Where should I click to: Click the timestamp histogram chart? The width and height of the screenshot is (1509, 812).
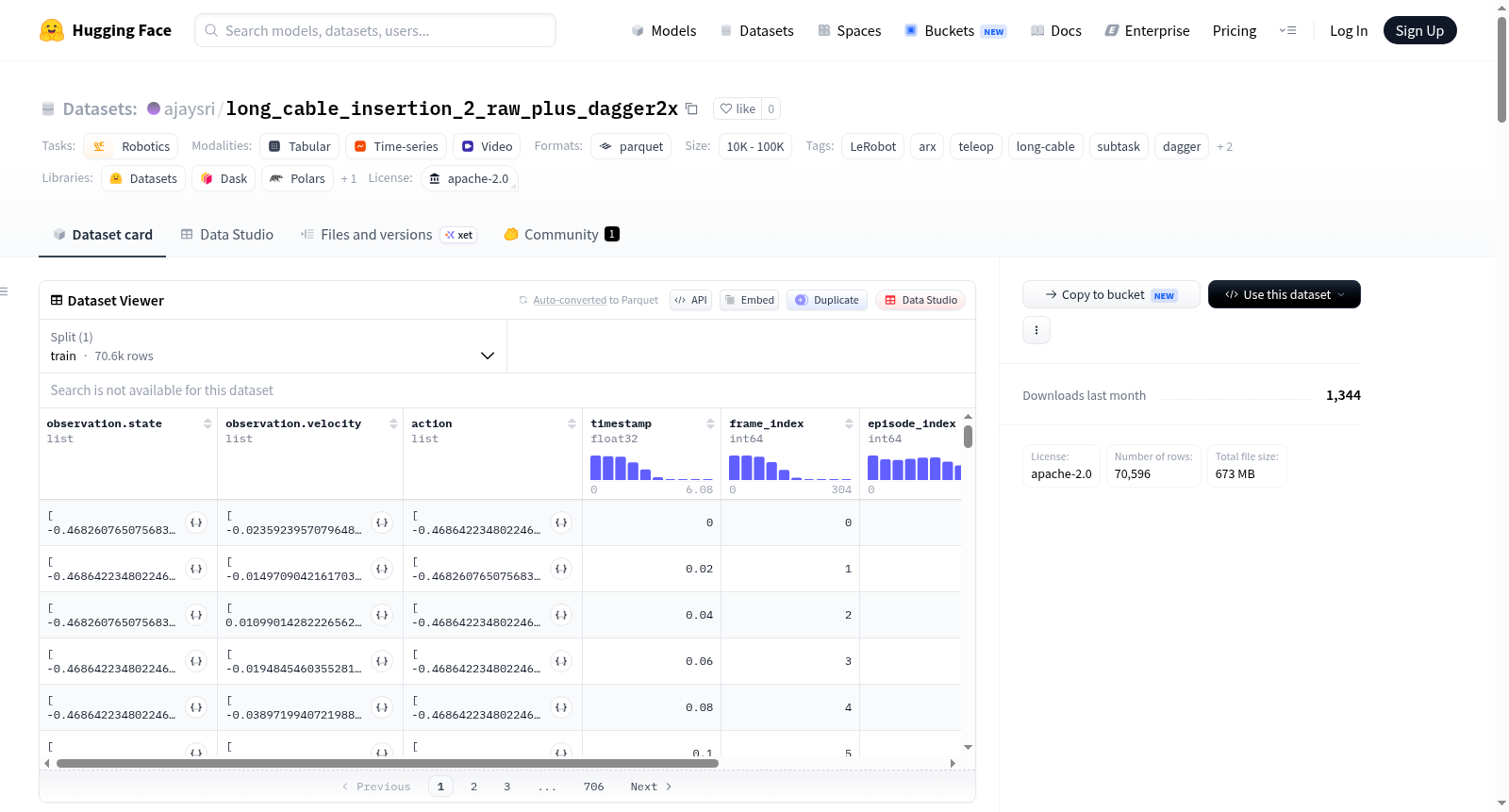652,468
